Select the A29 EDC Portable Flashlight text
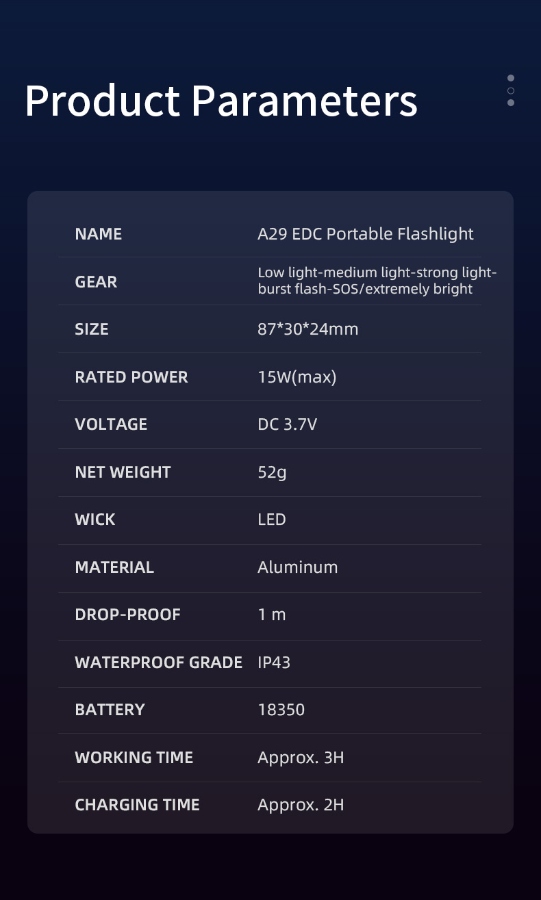Screen dimensions: 541x900 (365, 234)
